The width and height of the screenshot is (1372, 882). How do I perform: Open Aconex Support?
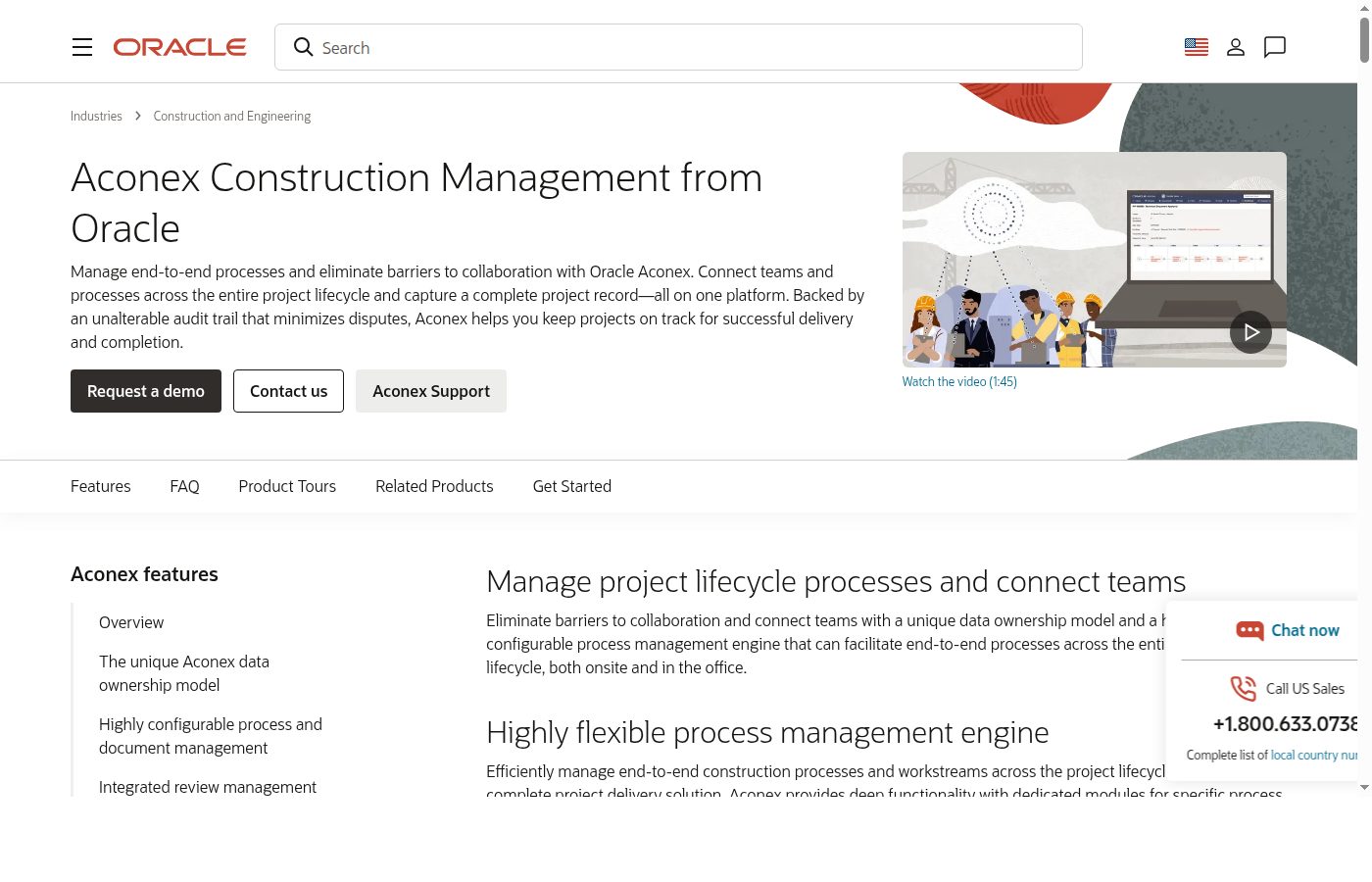[x=431, y=391]
